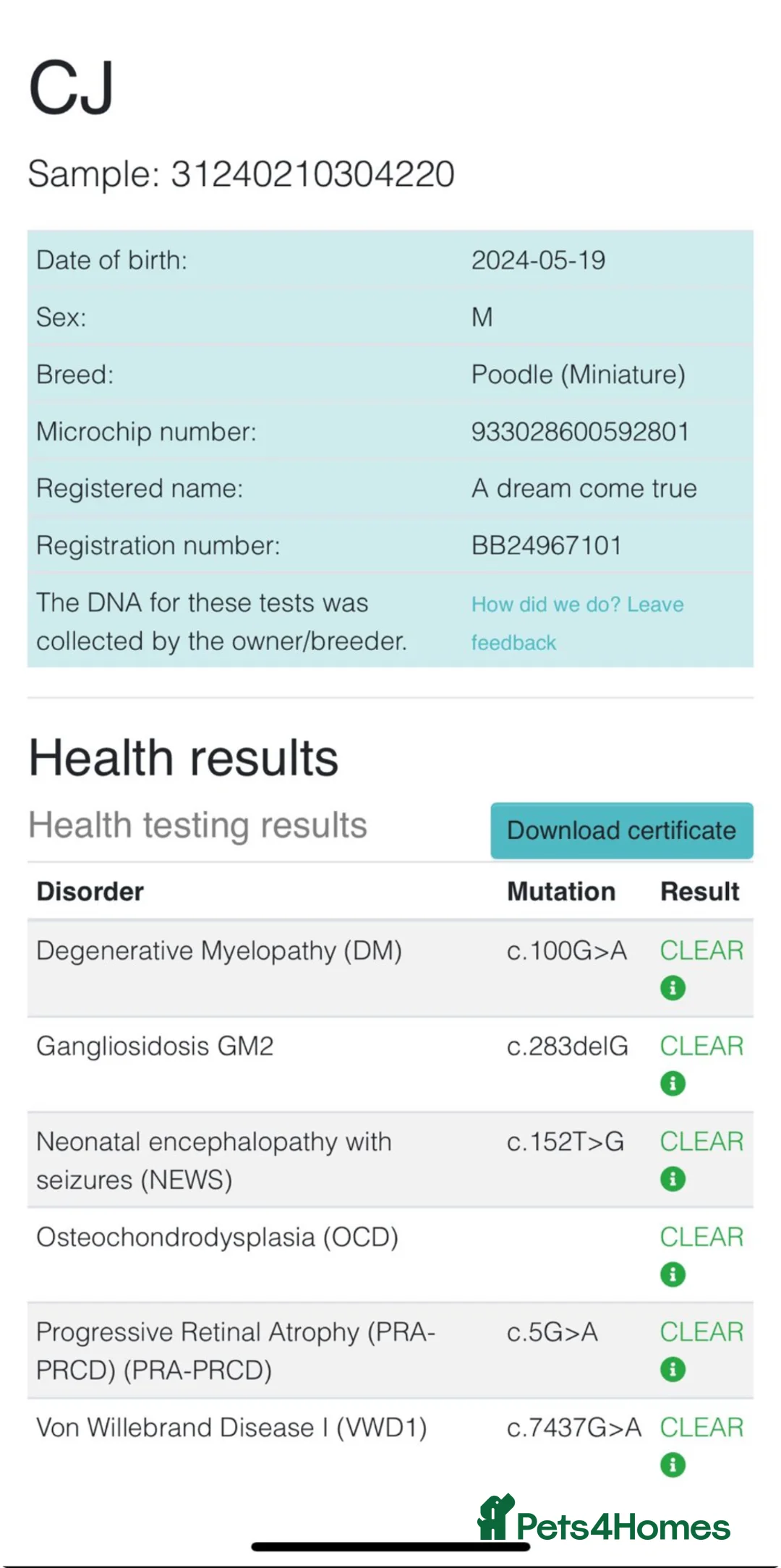Open the Leave feedback link
This screenshot has height=1568, width=781.
click(577, 623)
